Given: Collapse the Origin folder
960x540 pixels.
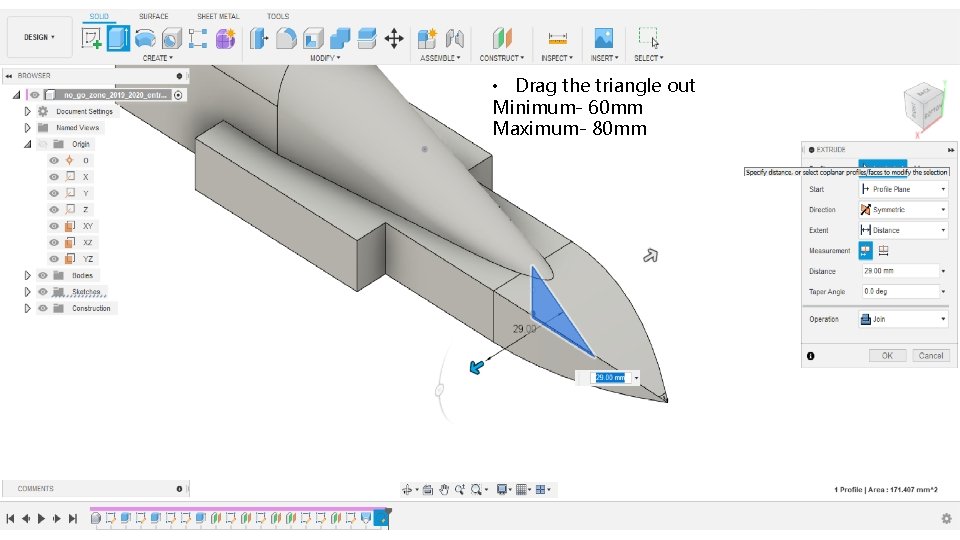Looking at the screenshot, I should pyautogui.click(x=28, y=144).
